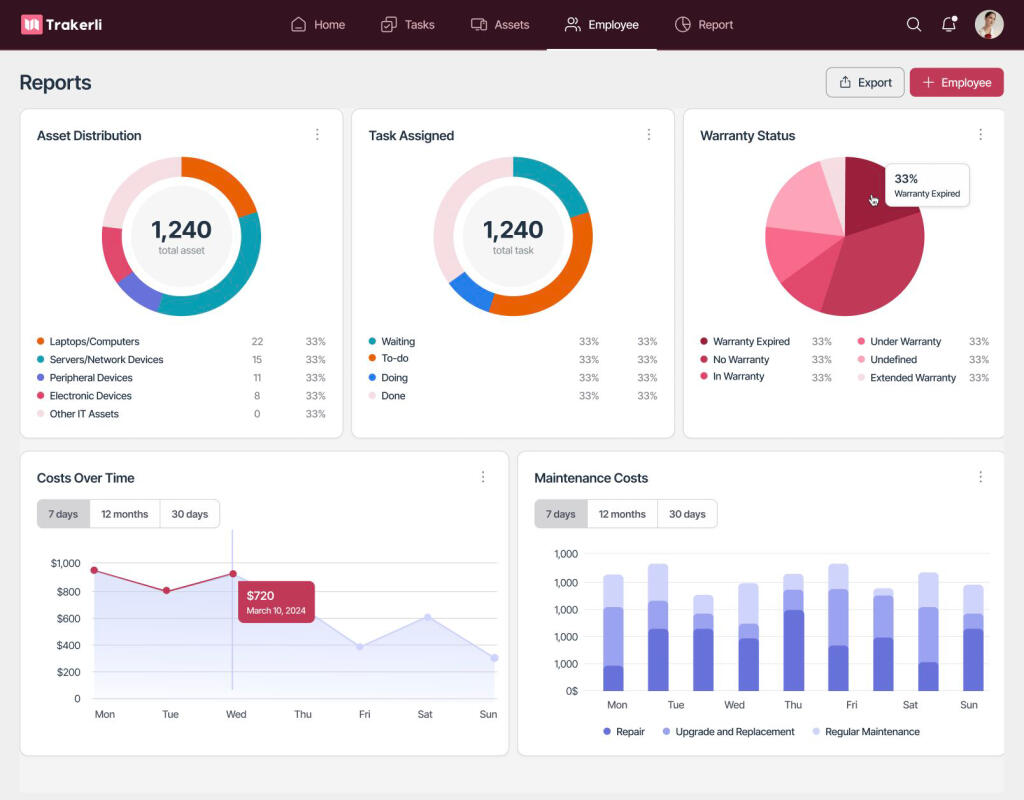
Task: Click the Trakerli logo icon
Action: pos(31,25)
